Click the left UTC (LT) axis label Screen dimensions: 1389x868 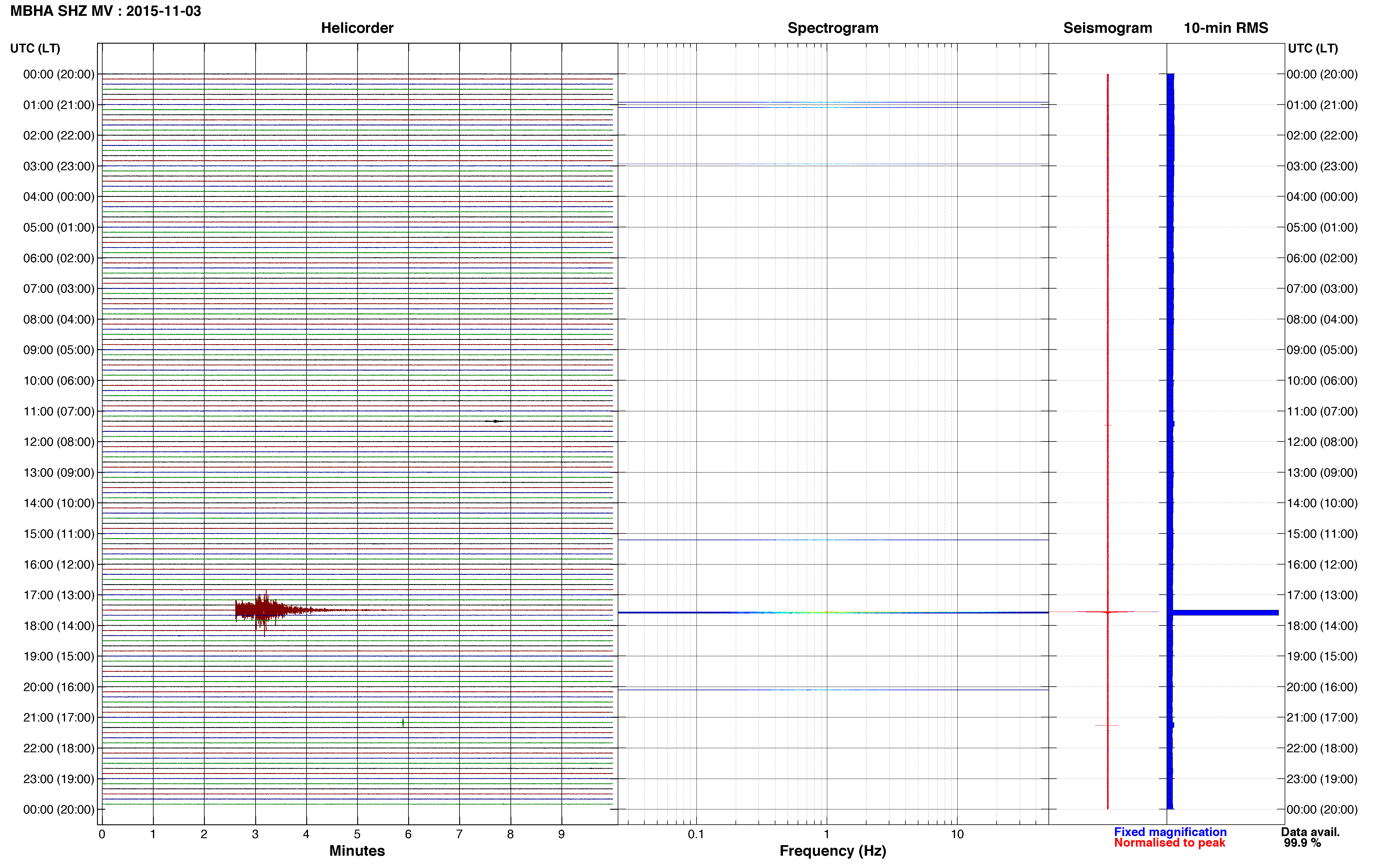click(x=35, y=48)
